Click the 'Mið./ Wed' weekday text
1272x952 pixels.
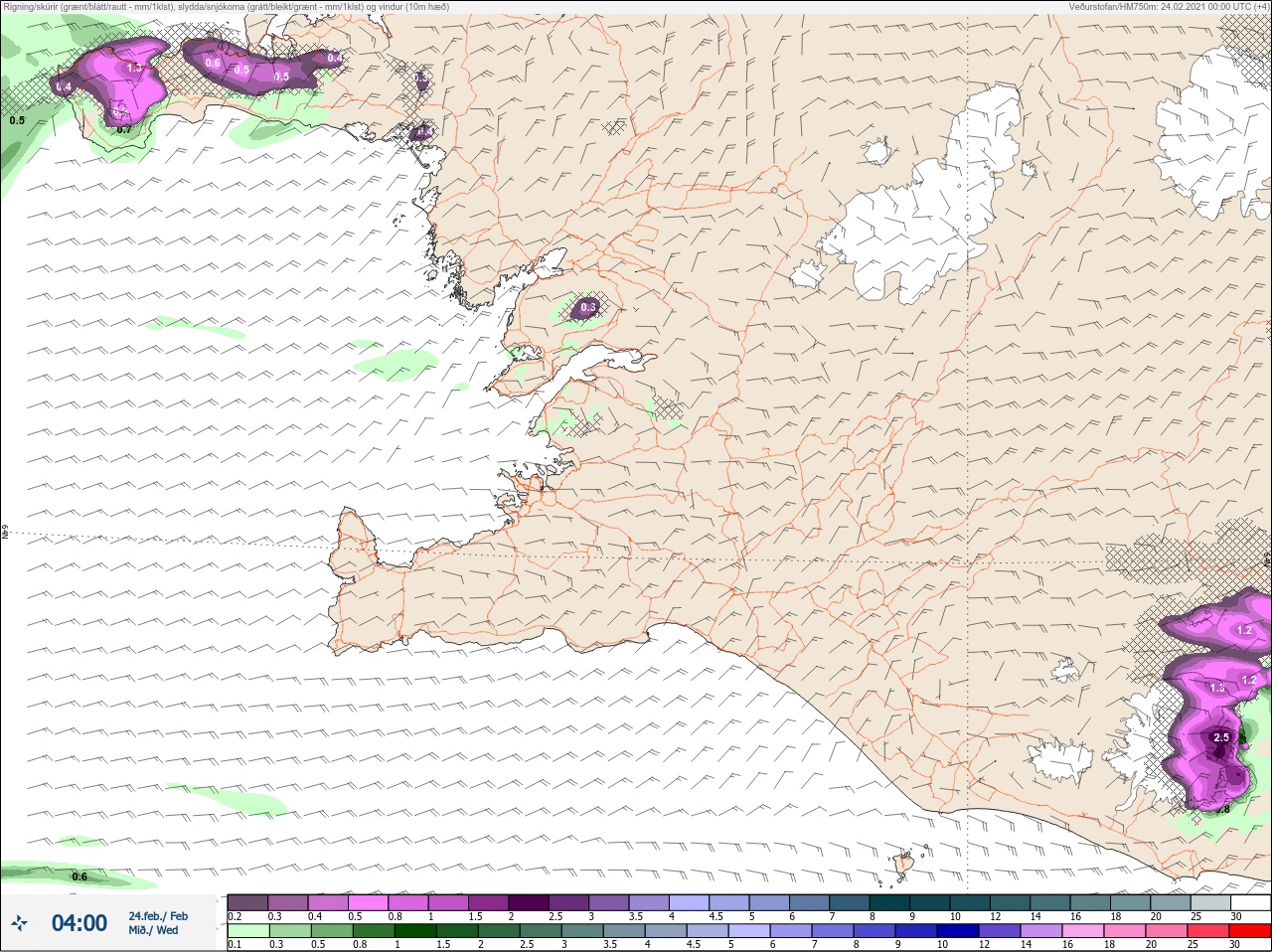pyautogui.click(x=153, y=931)
